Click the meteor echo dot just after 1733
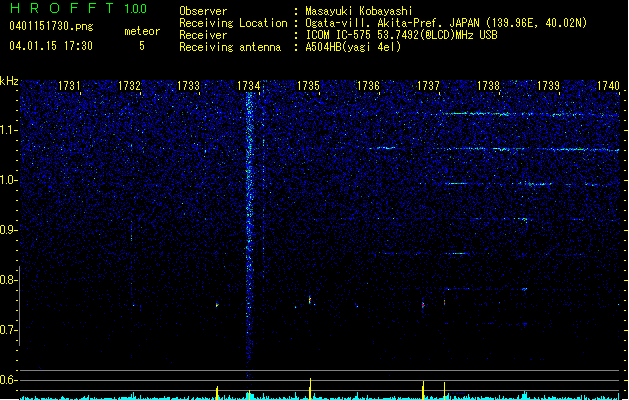The height and width of the screenshot is (400, 629). pos(217,305)
